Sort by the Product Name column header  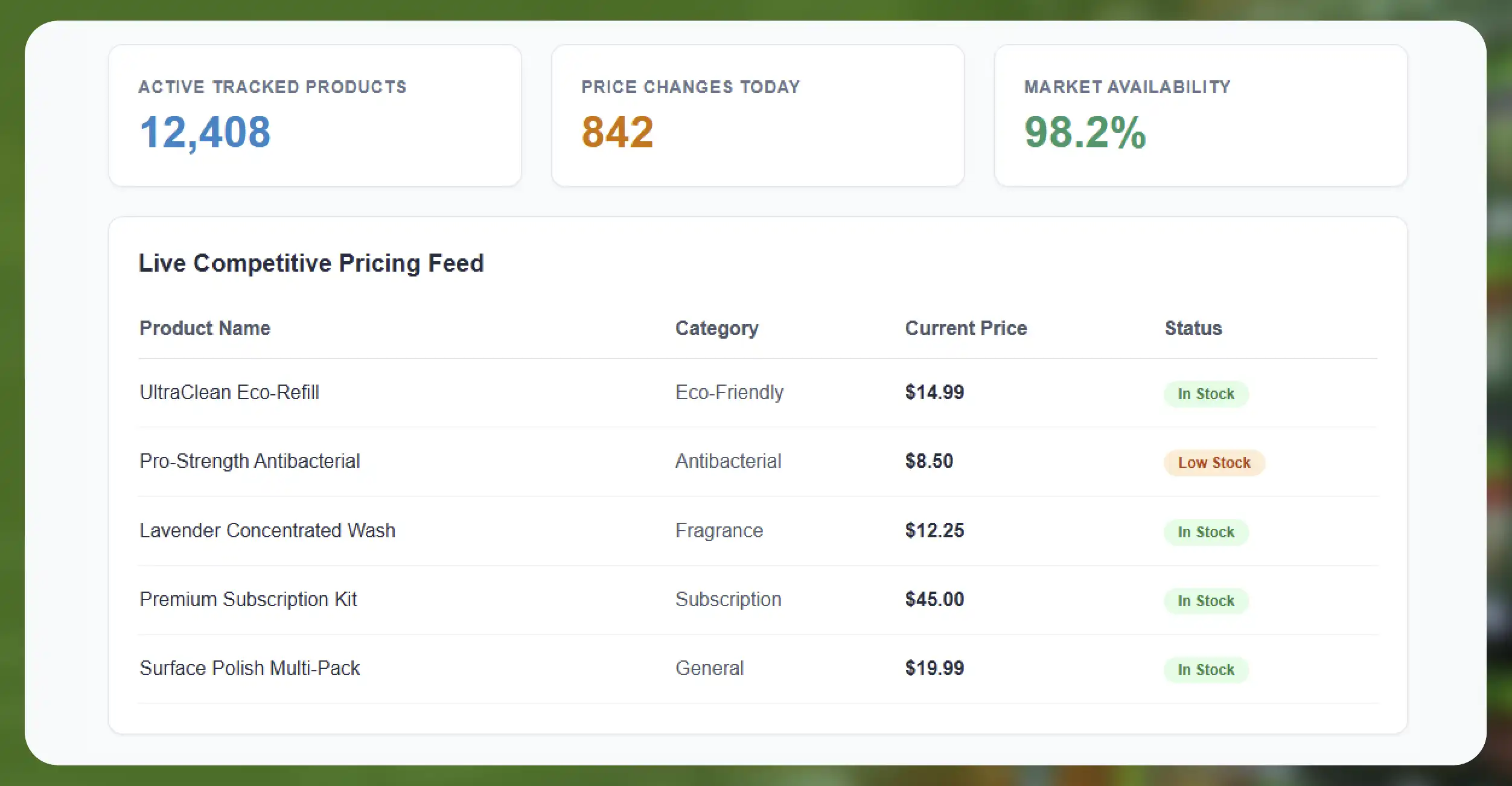click(x=205, y=328)
